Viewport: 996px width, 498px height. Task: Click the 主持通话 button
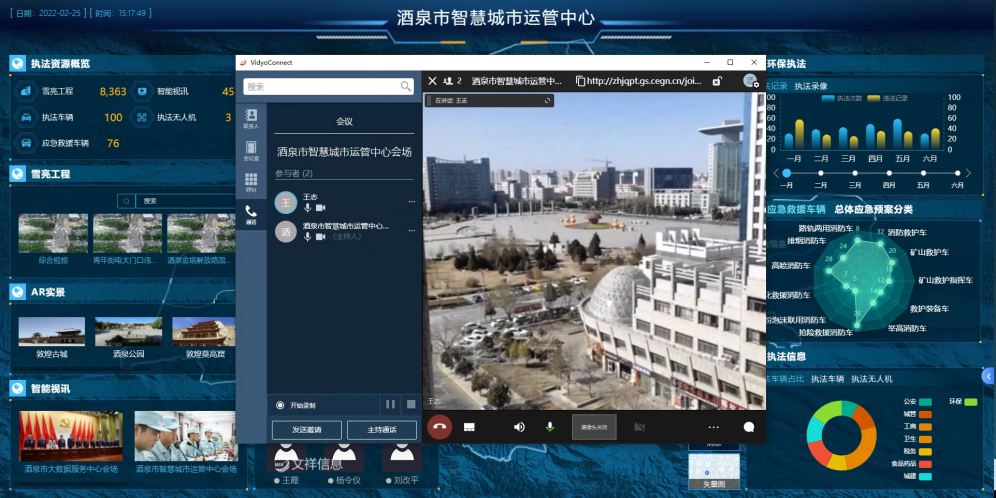coord(382,430)
